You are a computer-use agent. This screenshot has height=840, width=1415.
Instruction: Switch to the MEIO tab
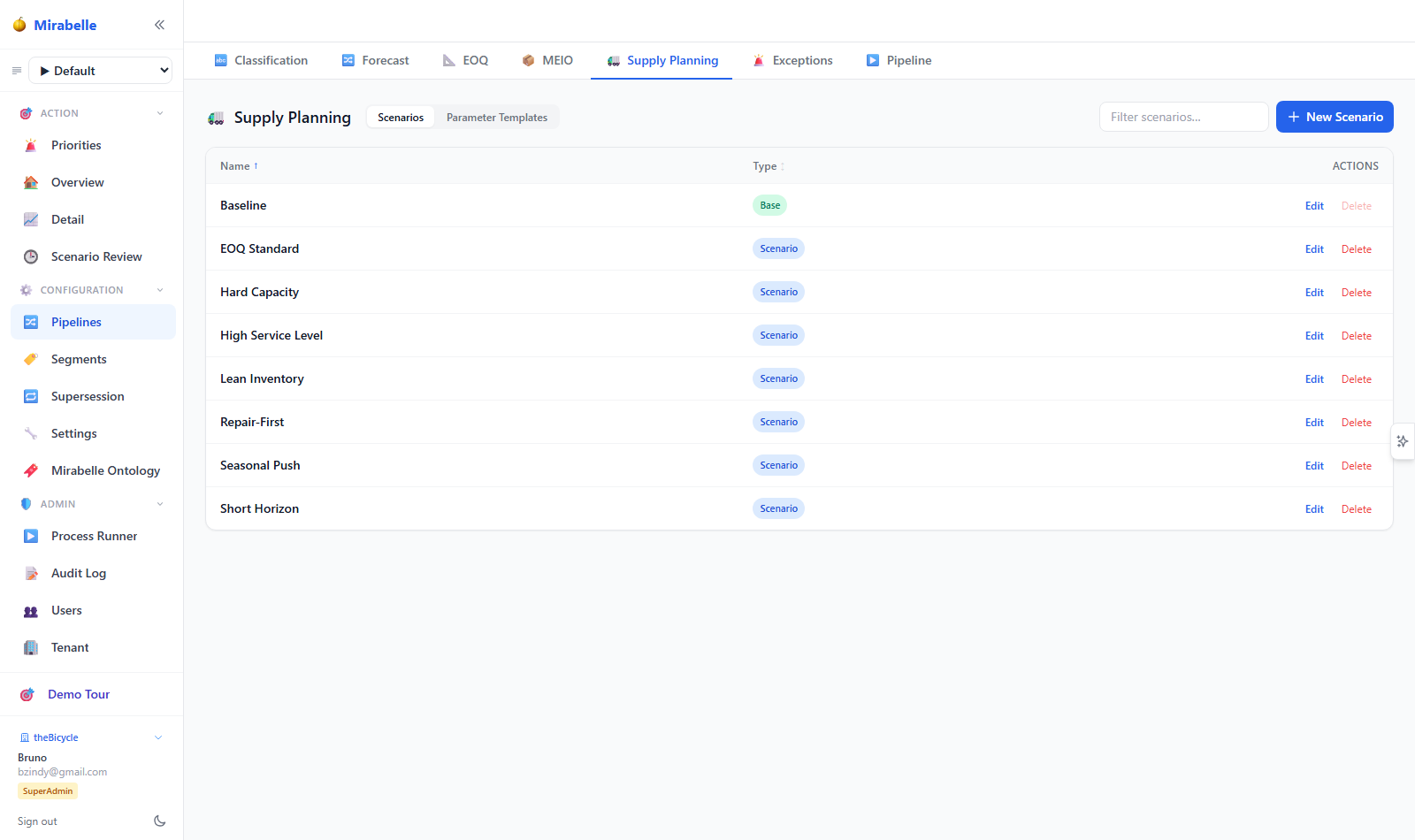[x=547, y=60]
